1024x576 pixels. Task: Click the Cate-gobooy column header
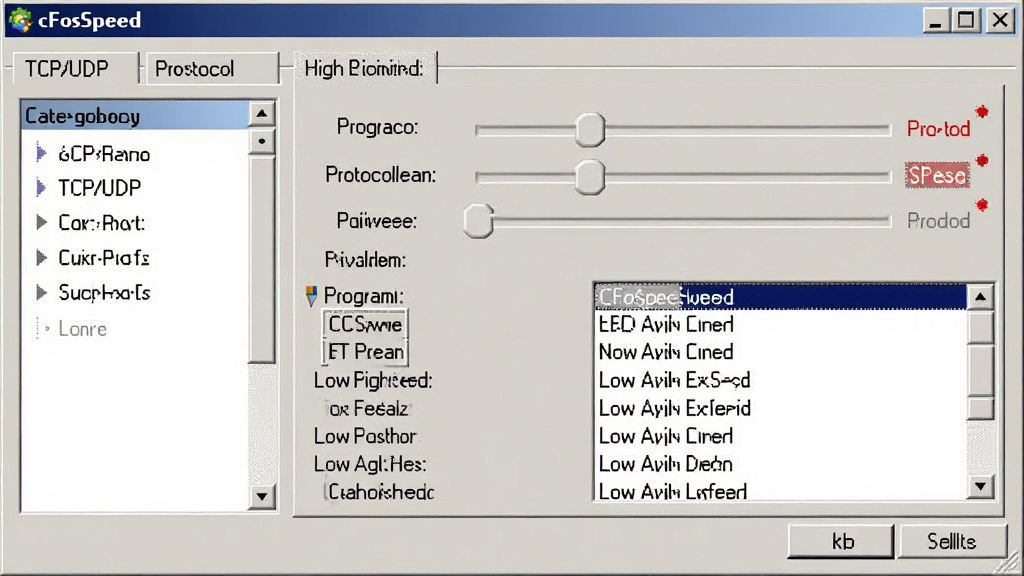(x=135, y=116)
